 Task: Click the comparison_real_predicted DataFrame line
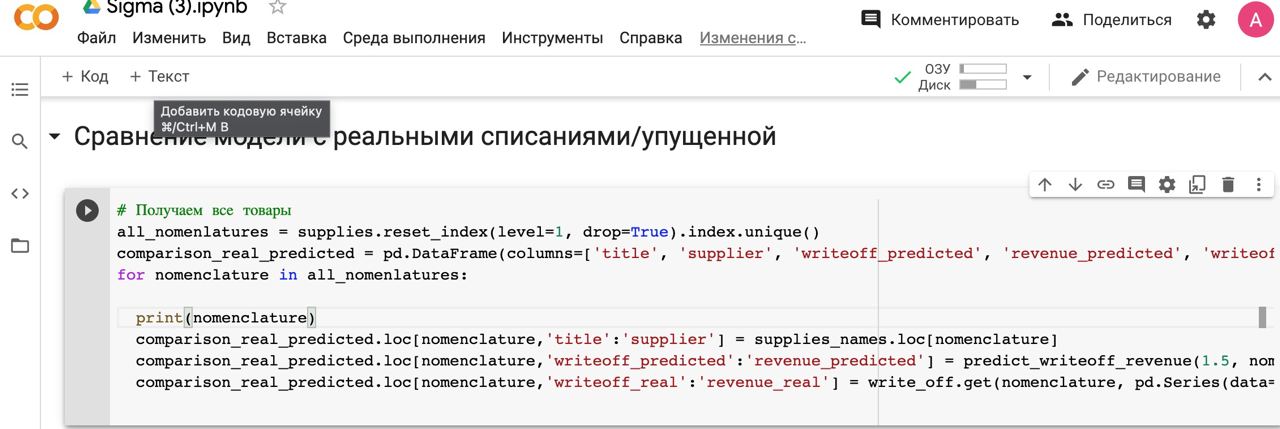[x=698, y=253]
